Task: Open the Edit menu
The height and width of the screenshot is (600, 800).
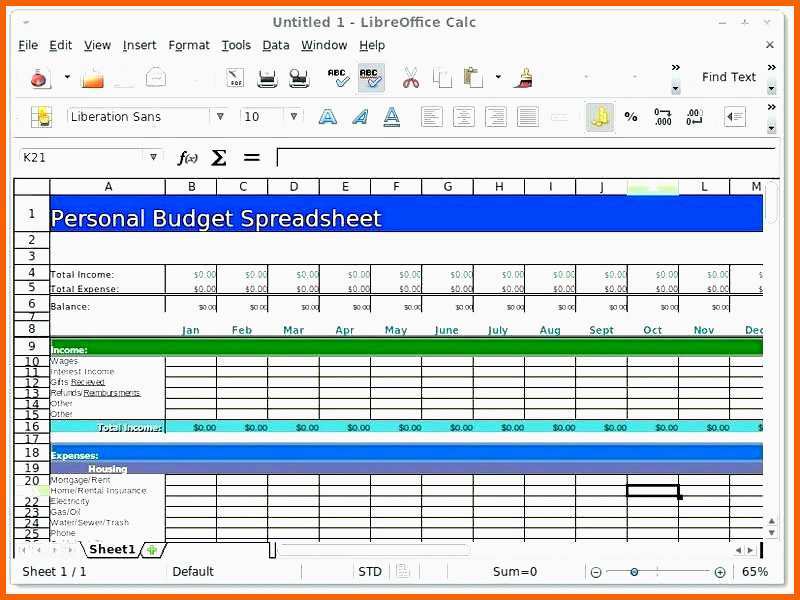Action: tap(60, 45)
